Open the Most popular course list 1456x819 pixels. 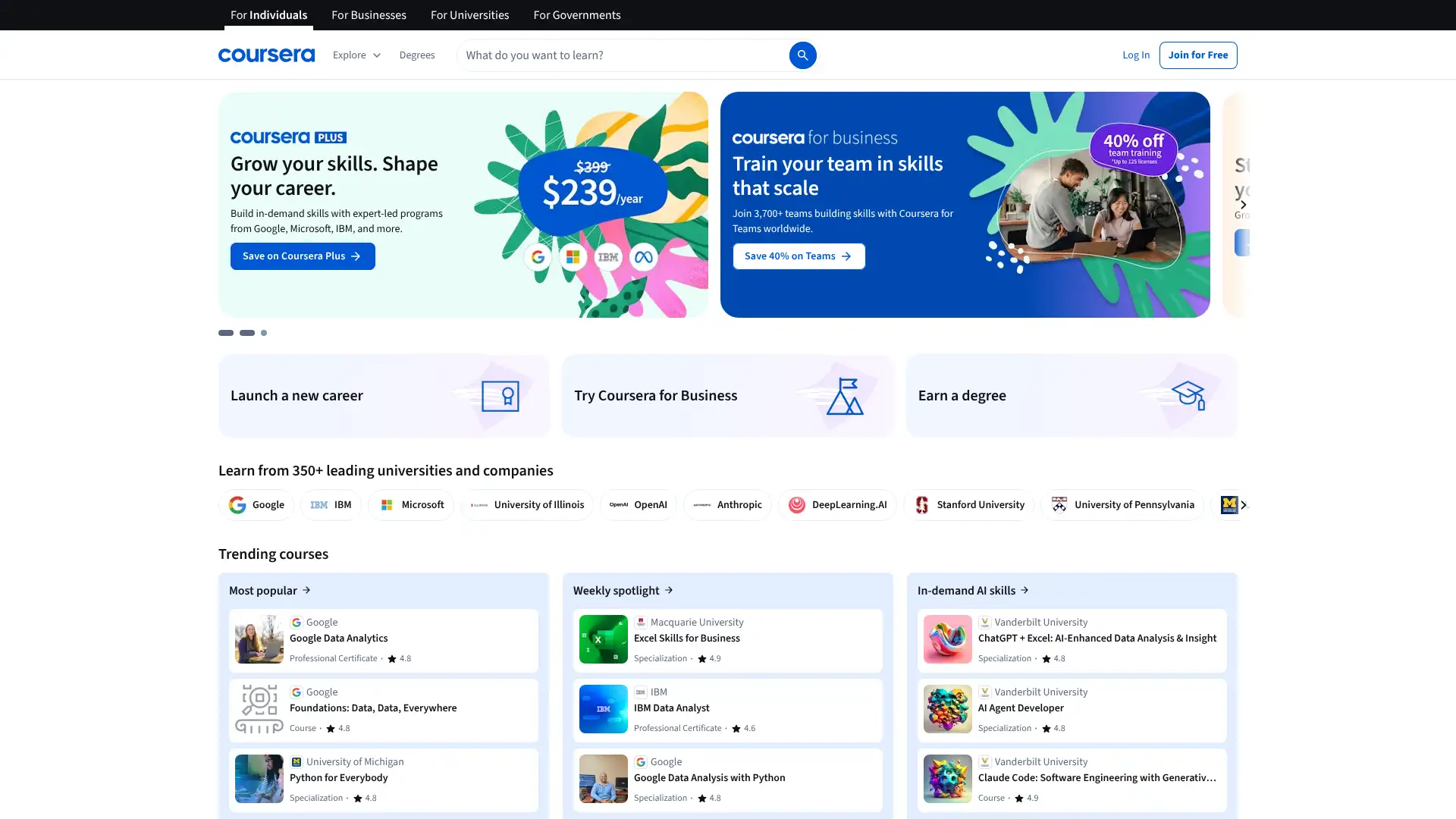click(270, 591)
